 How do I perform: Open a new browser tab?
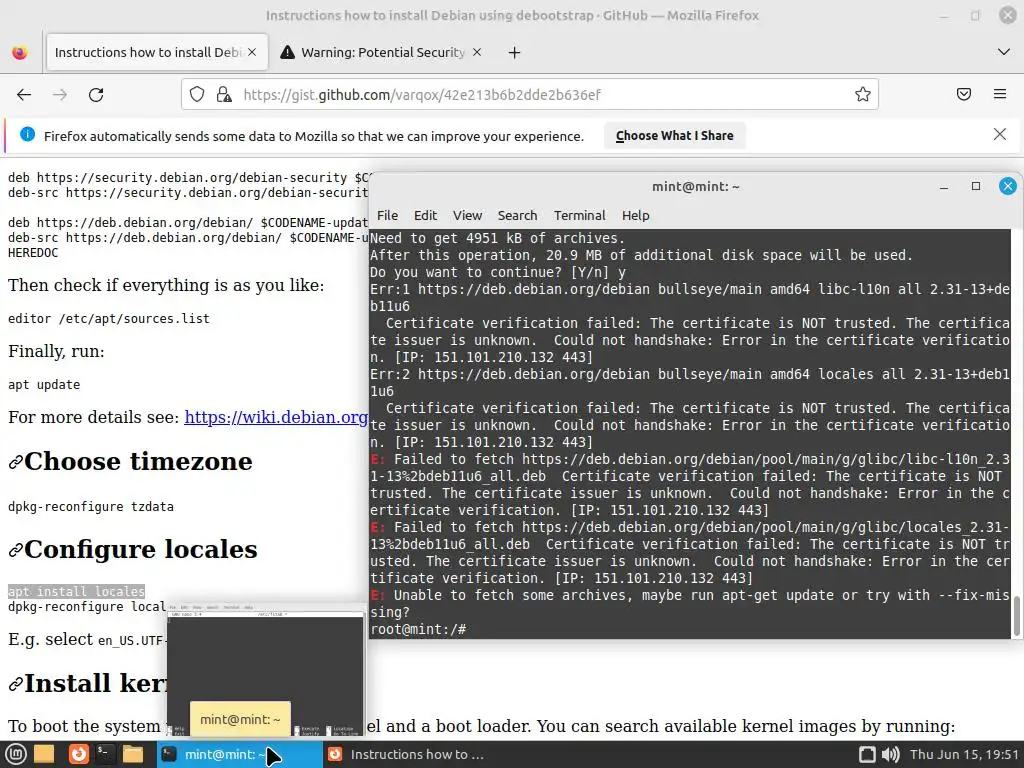click(x=515, y=52)
